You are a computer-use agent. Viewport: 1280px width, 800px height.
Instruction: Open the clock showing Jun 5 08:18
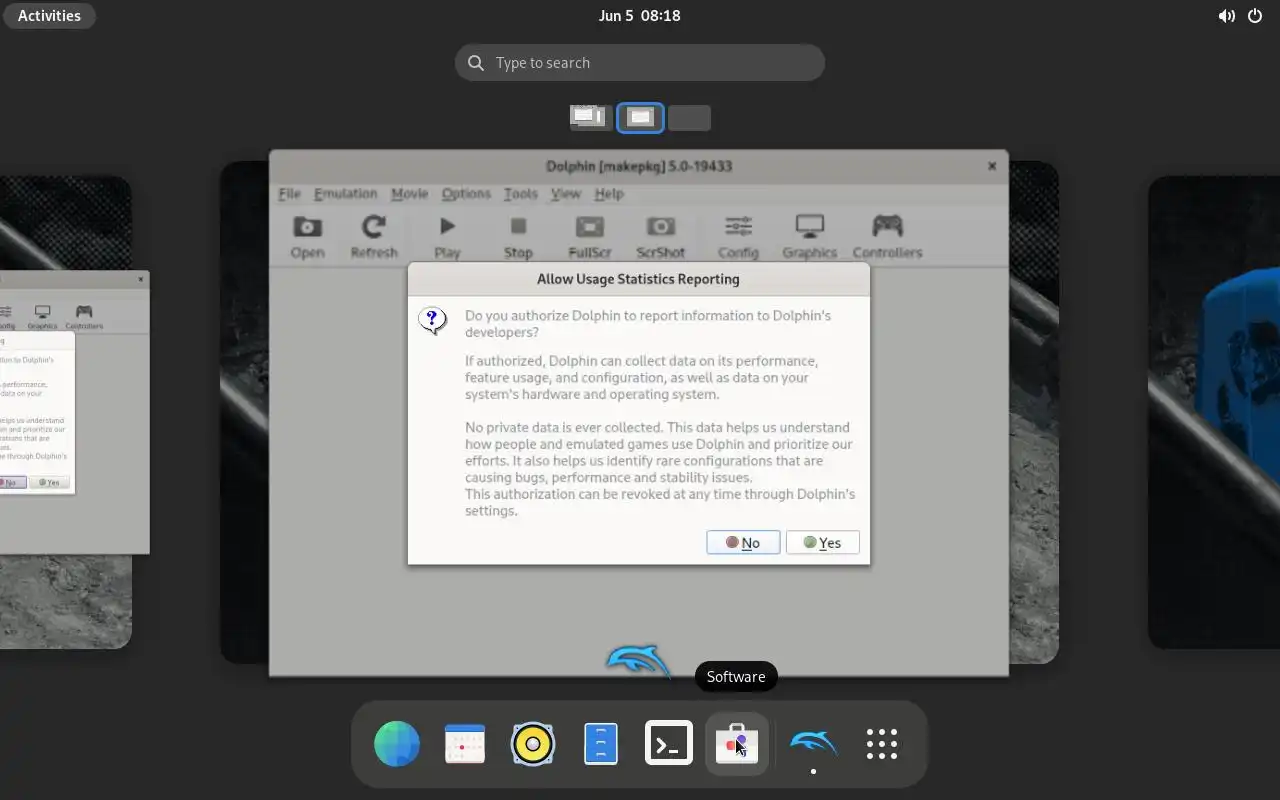[x=639, y=15]
